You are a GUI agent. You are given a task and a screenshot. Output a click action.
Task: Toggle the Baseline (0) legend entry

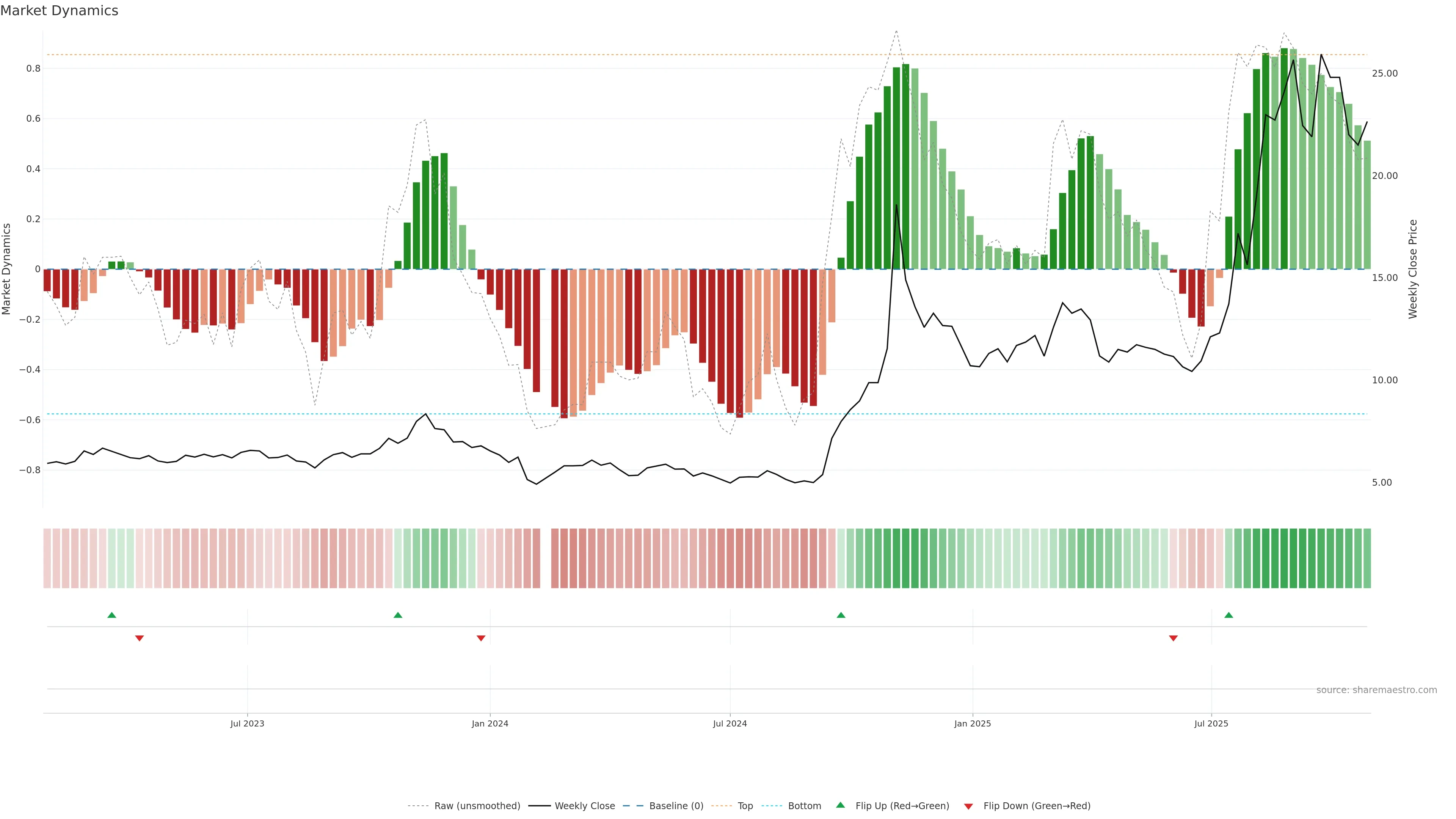[676, 806]
